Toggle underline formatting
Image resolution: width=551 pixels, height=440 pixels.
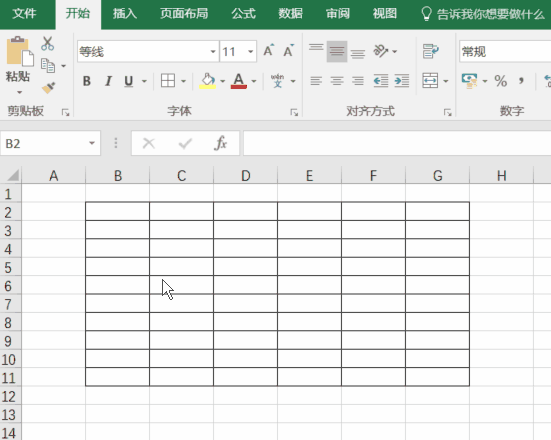(x=129, y=81)
